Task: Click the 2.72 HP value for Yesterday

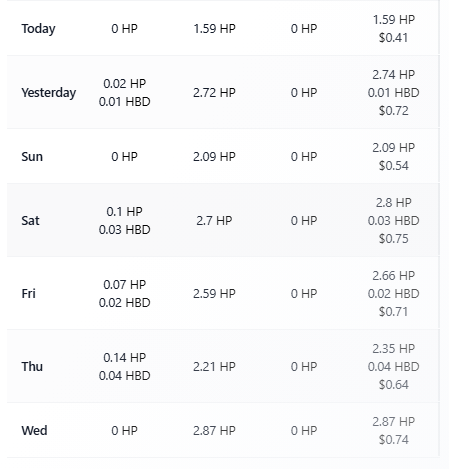Action: pyautogui.click(x=214, y=93)
